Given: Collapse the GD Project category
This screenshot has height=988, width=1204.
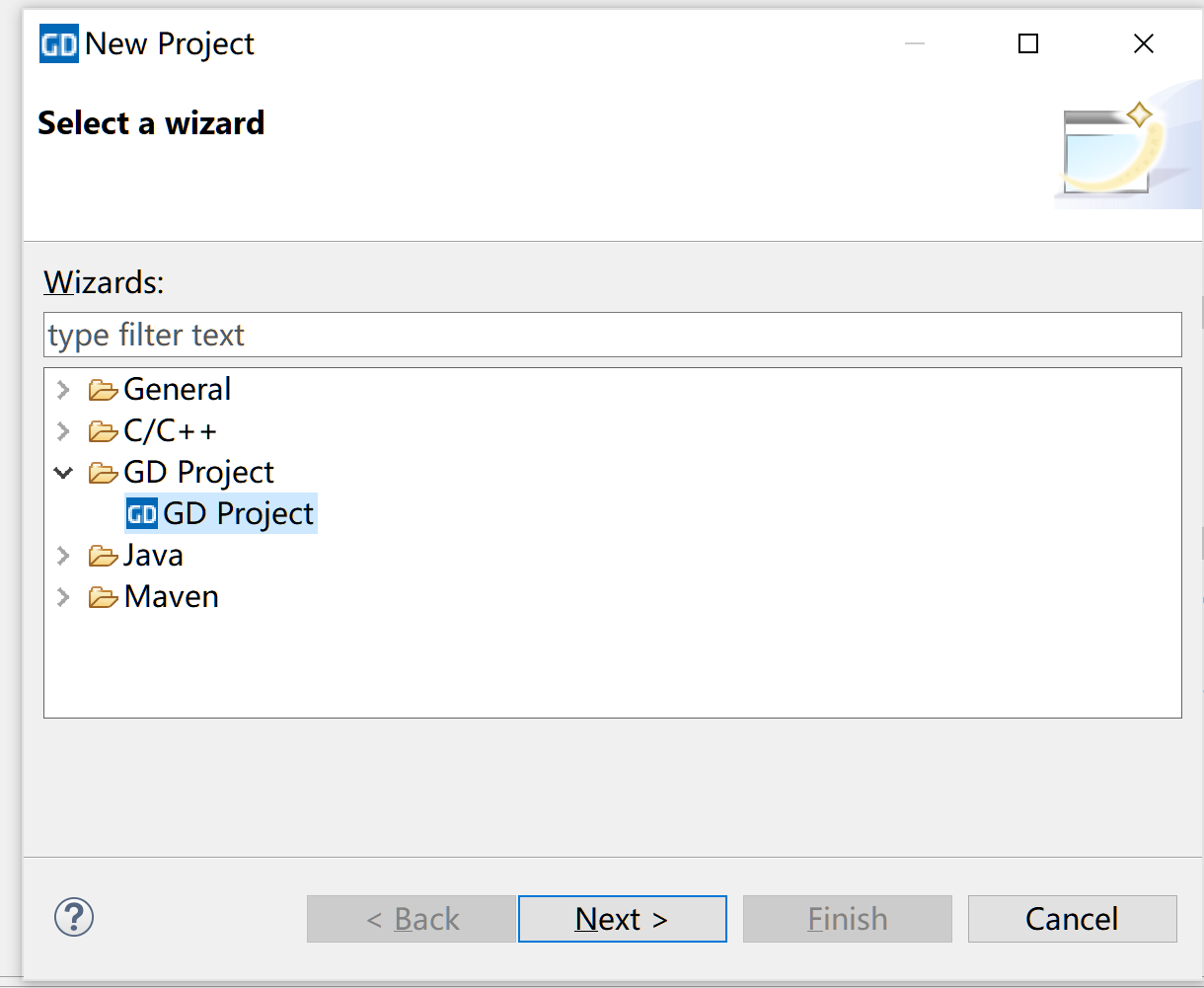Looking at the screenshot, I should (64, 473).
